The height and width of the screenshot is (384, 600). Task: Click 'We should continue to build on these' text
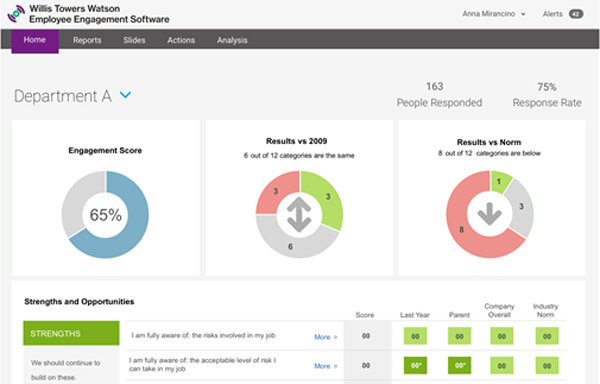tap(65, 370)
